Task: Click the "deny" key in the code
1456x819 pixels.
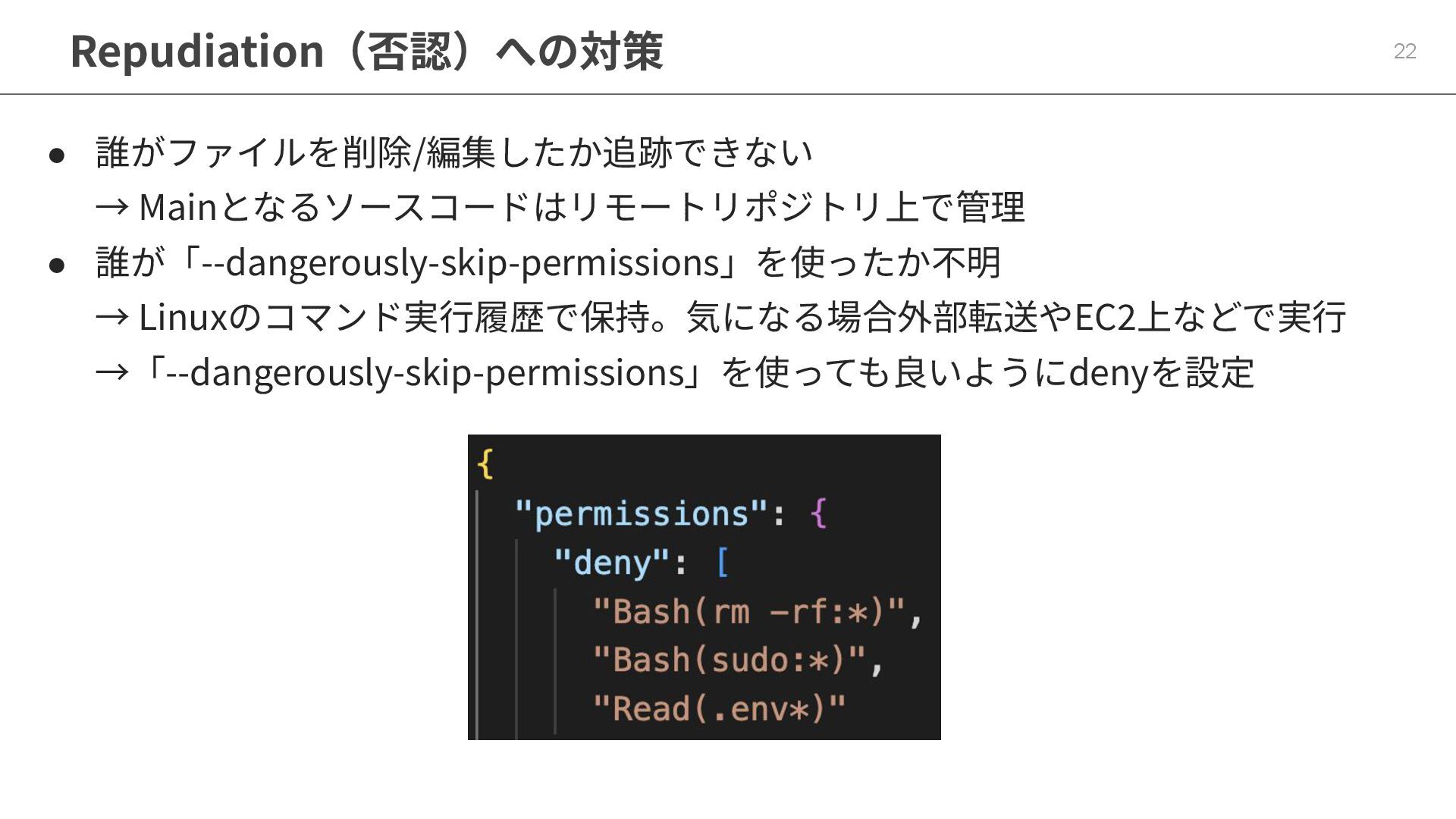Action: 612,563
